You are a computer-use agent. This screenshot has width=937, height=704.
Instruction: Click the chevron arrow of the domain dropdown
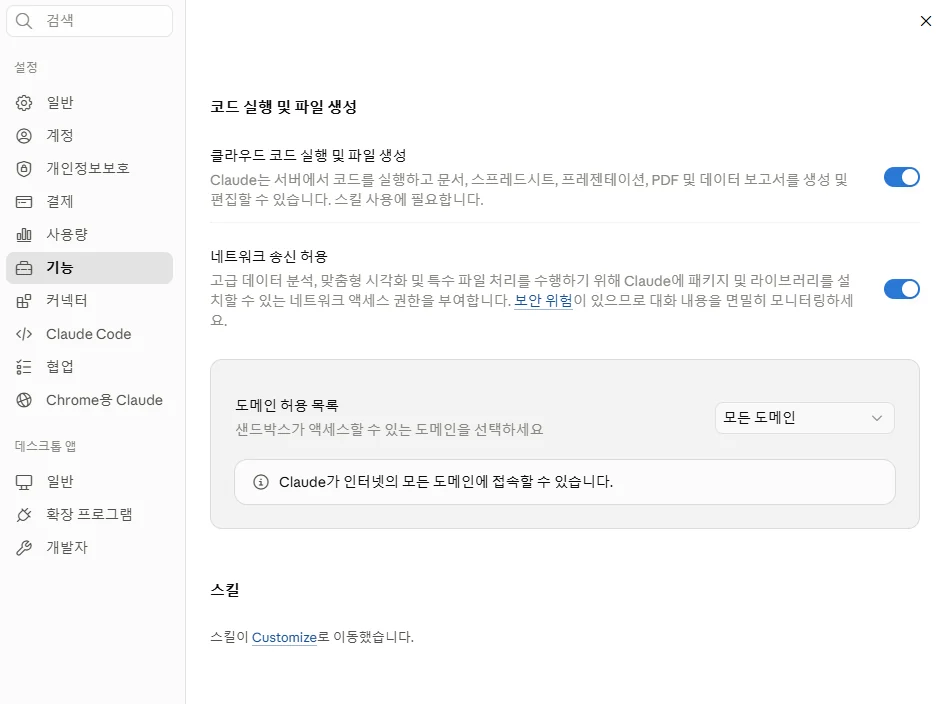[x=877, y=418]
